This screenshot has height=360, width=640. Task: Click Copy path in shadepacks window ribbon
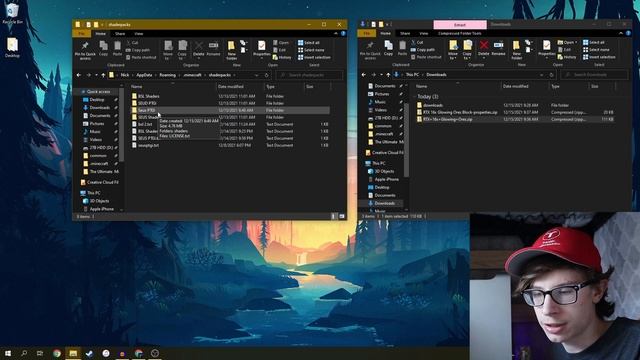[x=138, y=50]
